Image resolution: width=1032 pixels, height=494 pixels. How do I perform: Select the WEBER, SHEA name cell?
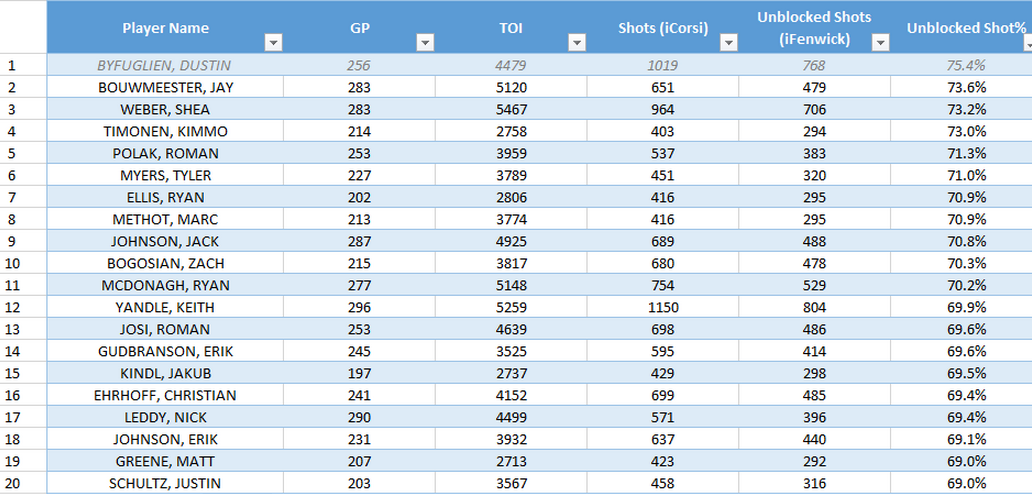pyautogui.click(x=165, y=109)
